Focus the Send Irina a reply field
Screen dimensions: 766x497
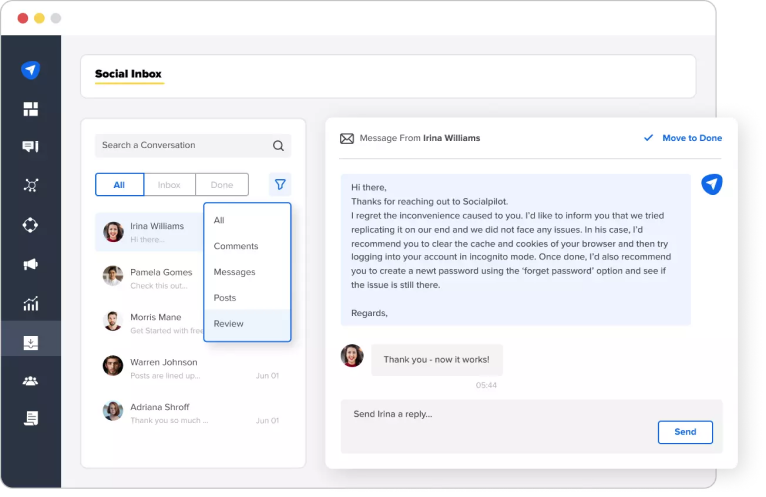[x=531, y=426]
